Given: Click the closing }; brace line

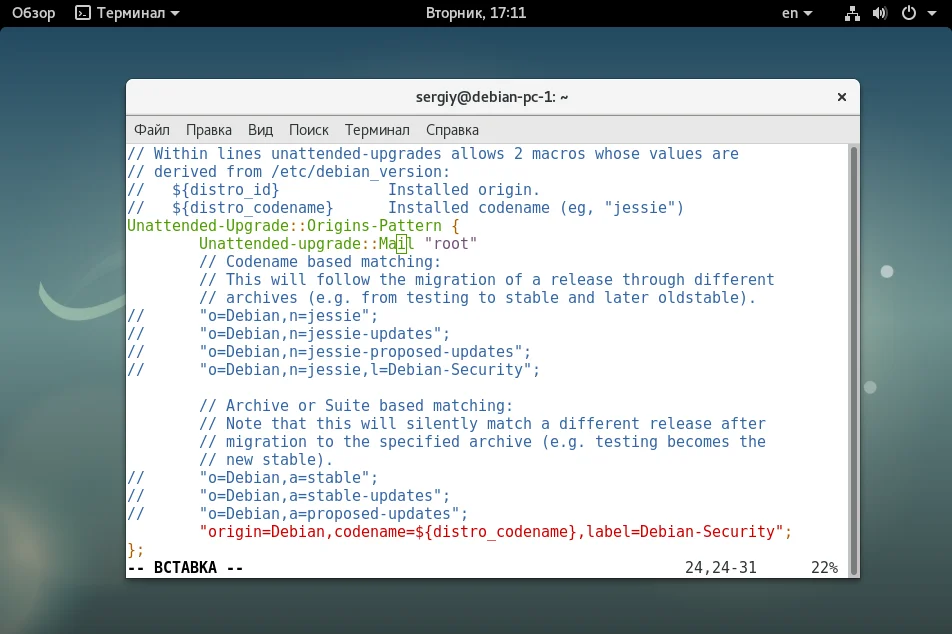Looking at the screenshot, I should click(x=135, y=550).
